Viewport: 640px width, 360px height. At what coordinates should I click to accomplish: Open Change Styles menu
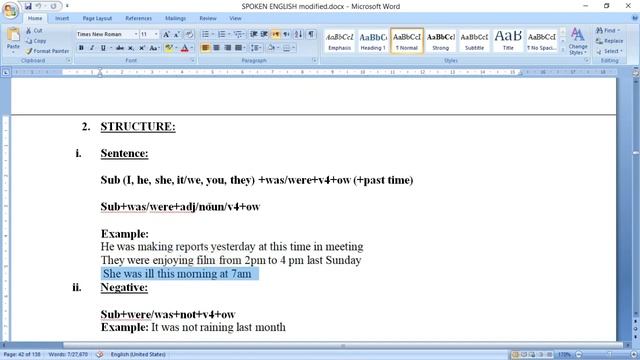578,41
